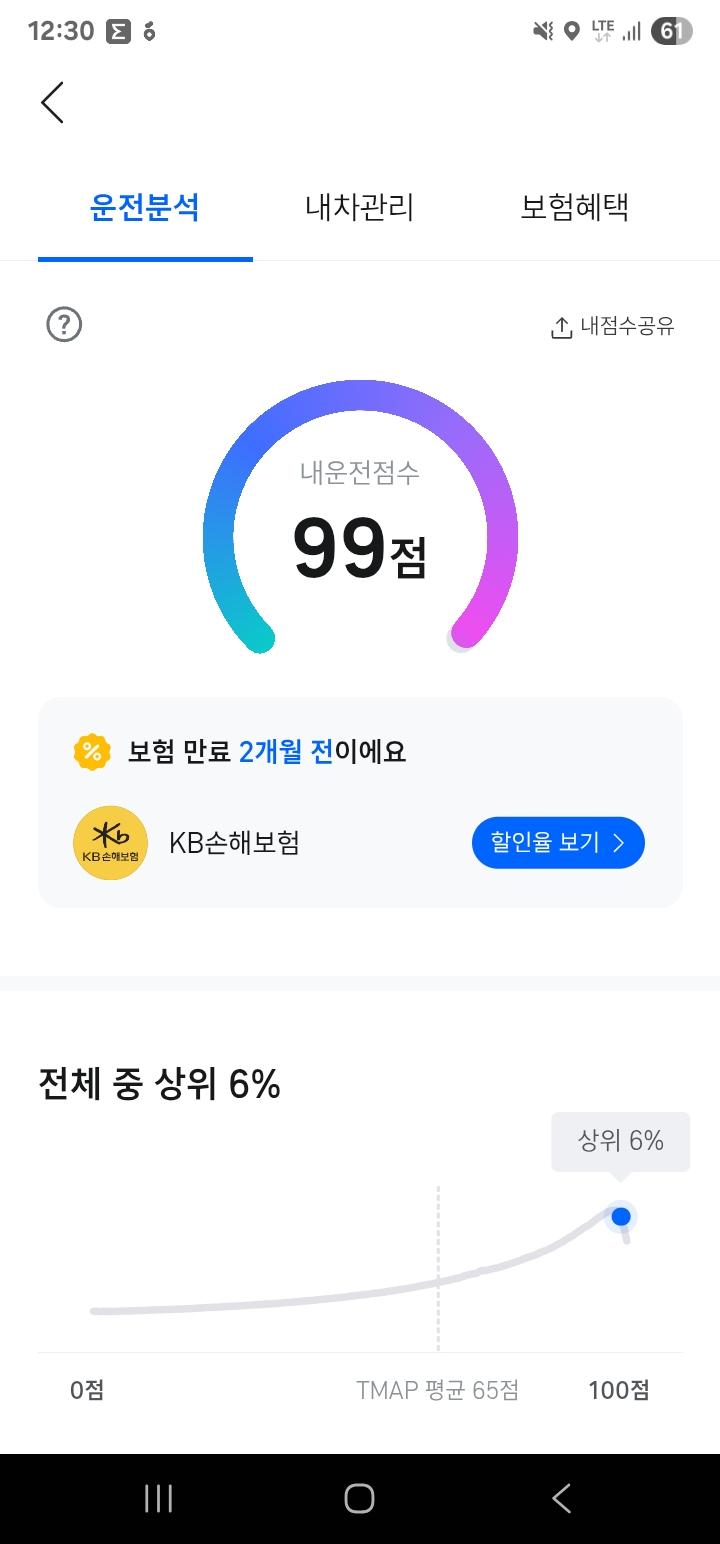The image size is (720, 1544).
Task: Tap the yellow percent discount badge
Action: (x=92, y=751)
